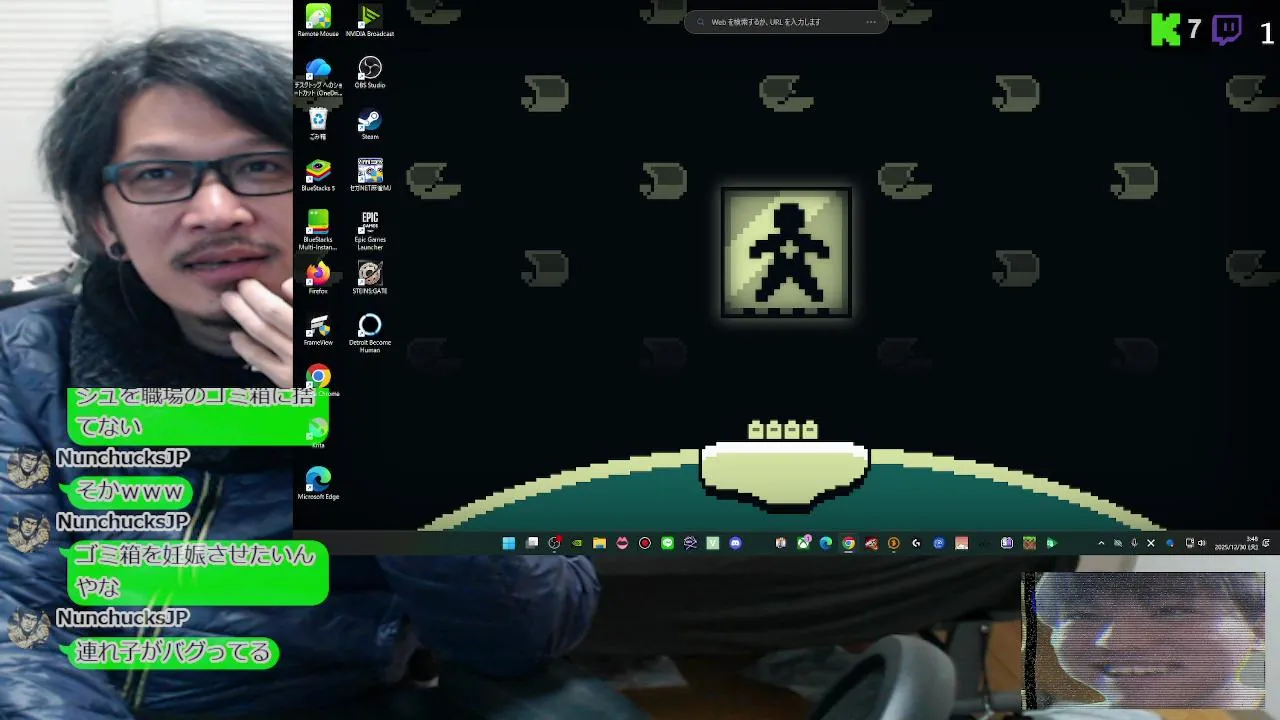Click the pixel person picture frame

point(786,253)
